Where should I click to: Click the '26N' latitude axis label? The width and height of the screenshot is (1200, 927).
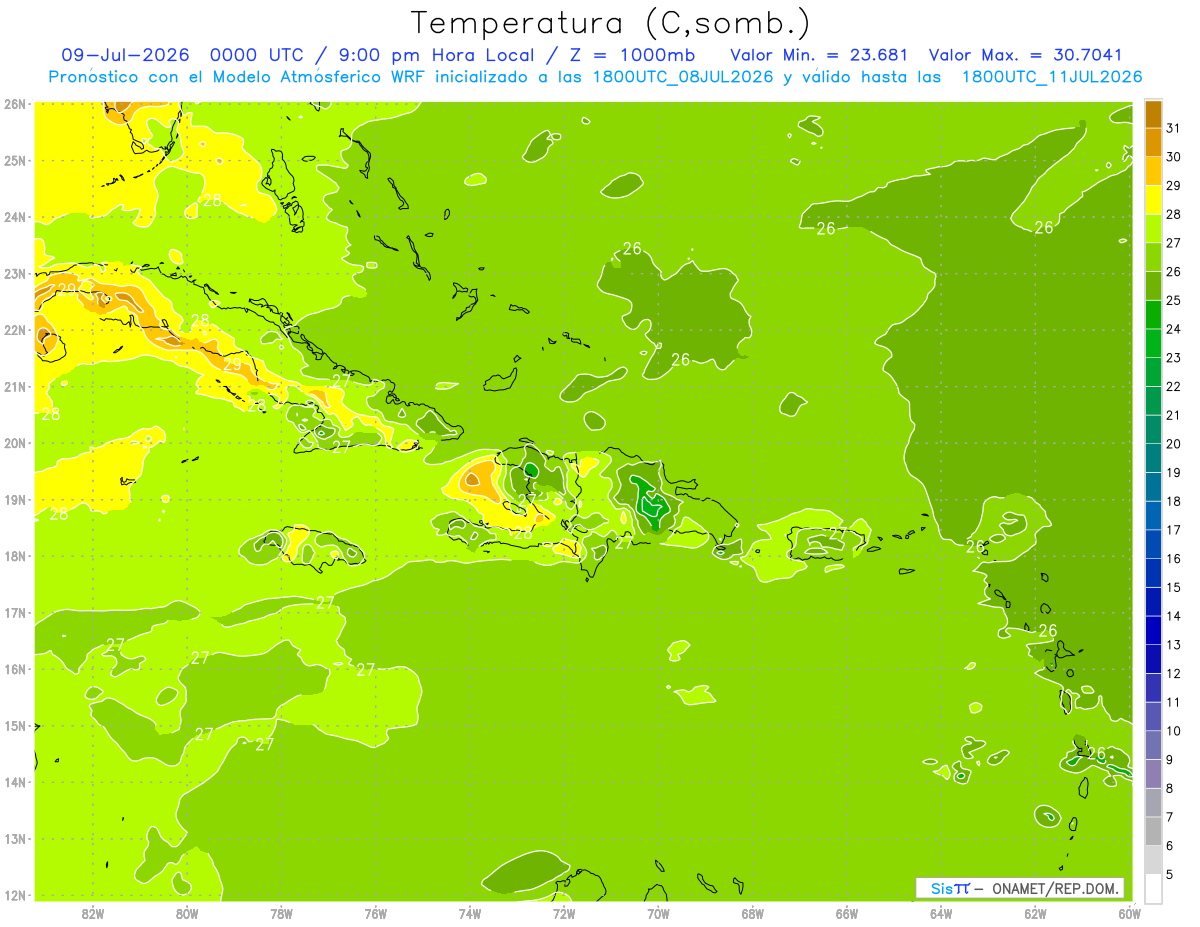click(x=15, y=104)
